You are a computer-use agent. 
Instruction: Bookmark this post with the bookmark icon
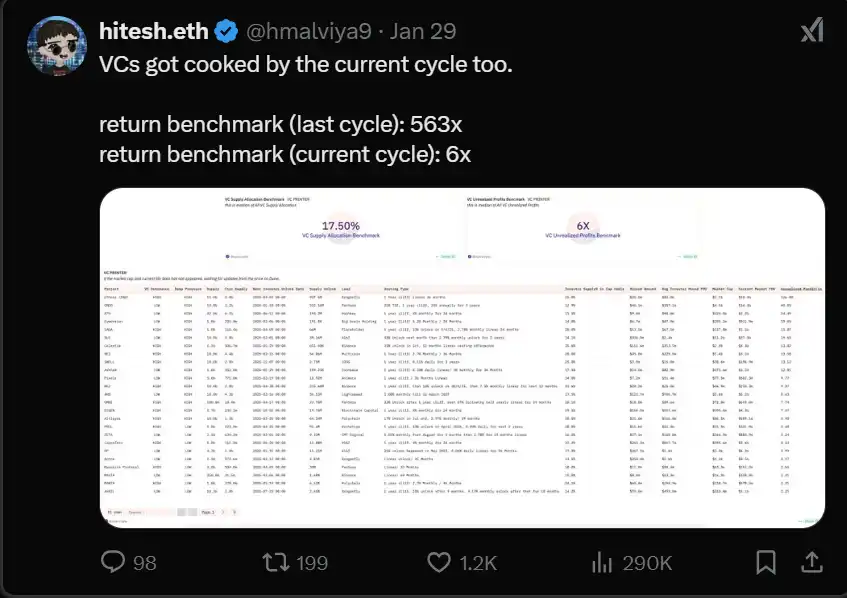pos(765,562)
